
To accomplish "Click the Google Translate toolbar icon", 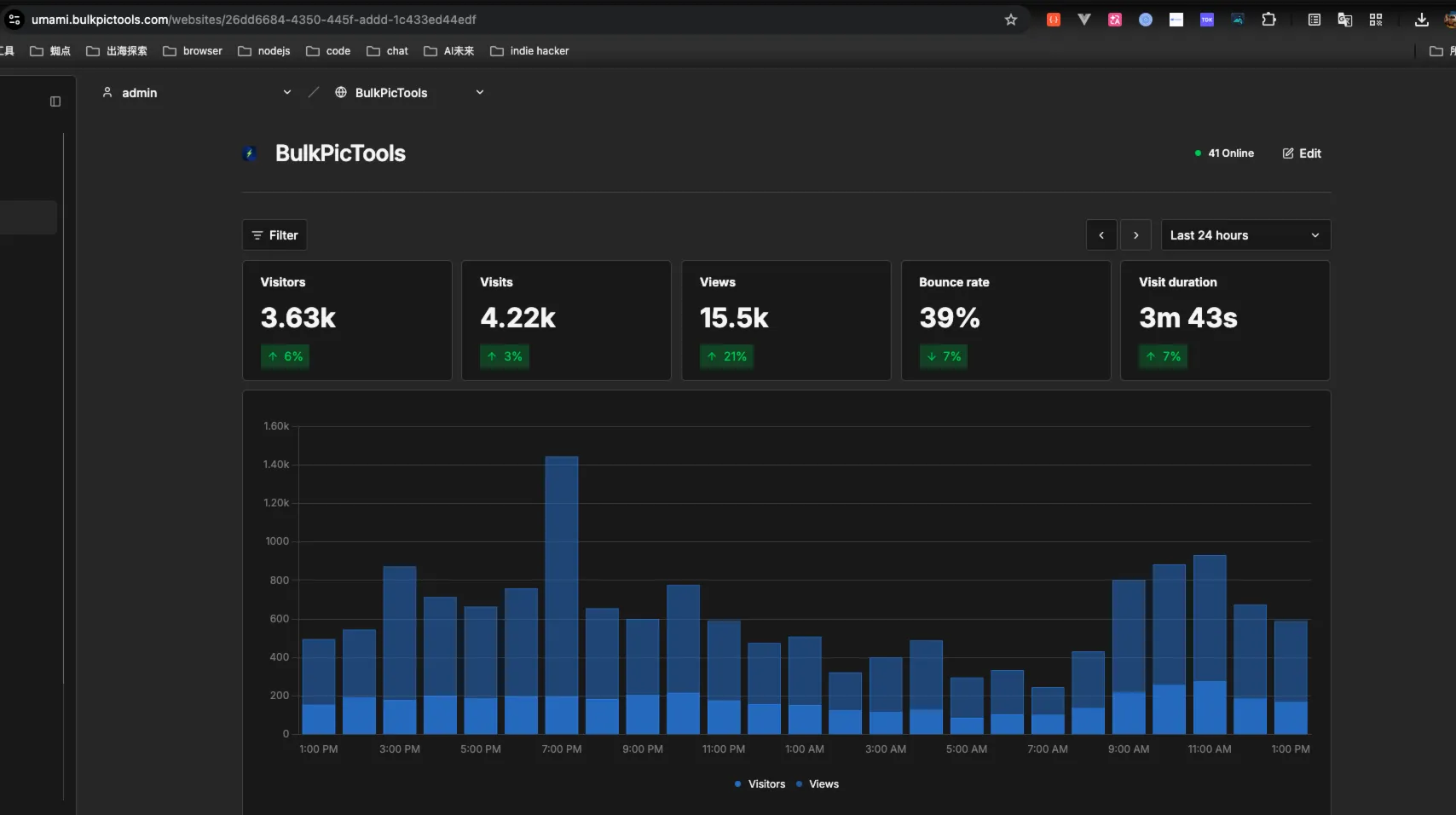I will tap(1345, 20).
